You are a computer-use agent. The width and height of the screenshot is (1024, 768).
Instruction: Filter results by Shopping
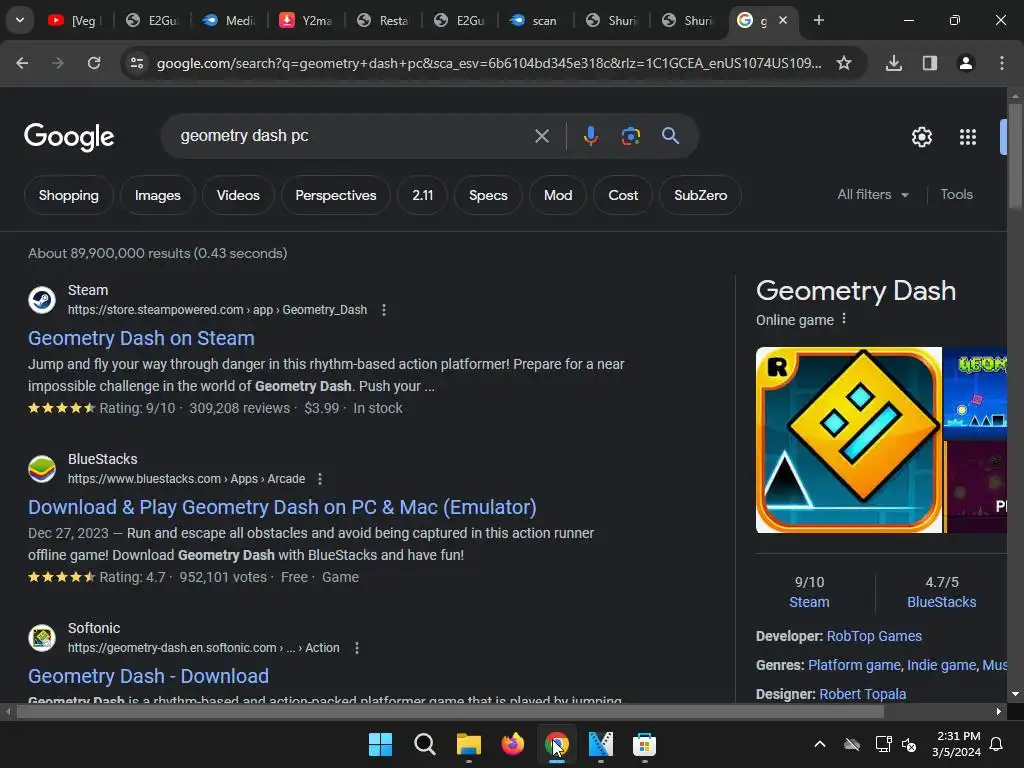(x=69, y=195)
